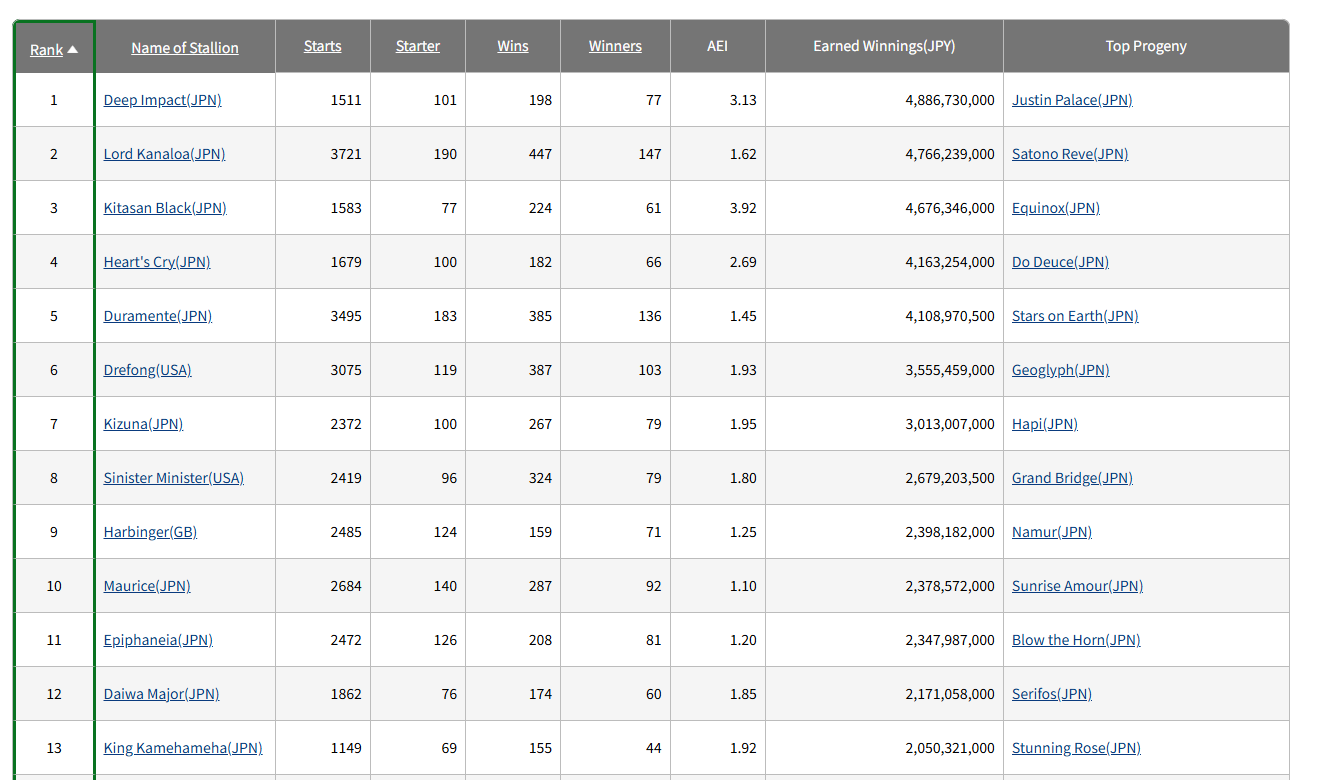Open Kitasan Black(JPN) stallion link
This screenshot has width=1322, height=780.
point(165,208)
